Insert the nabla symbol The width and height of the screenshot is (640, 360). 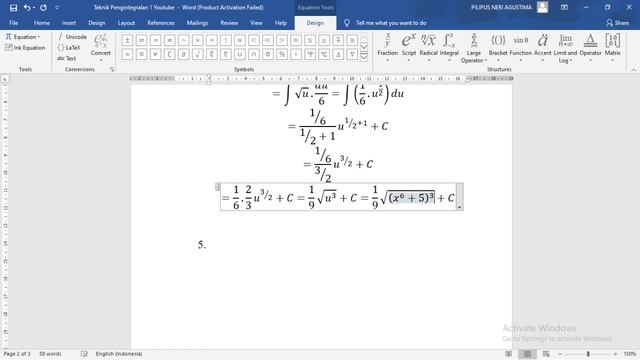(x=352, y=54)
